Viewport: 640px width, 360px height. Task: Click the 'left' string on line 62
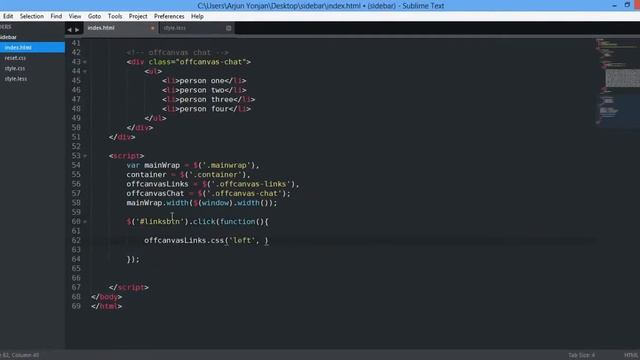pyautogui.click(x=242, y=240)
